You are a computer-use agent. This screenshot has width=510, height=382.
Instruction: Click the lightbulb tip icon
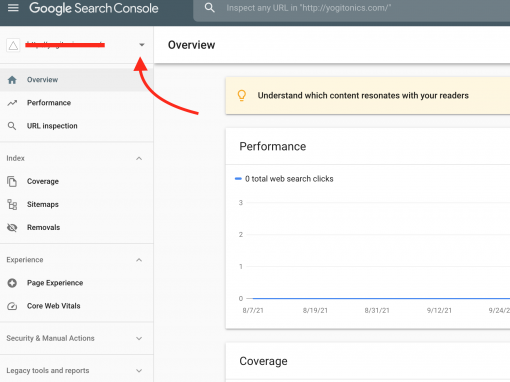tap(242, 95)
